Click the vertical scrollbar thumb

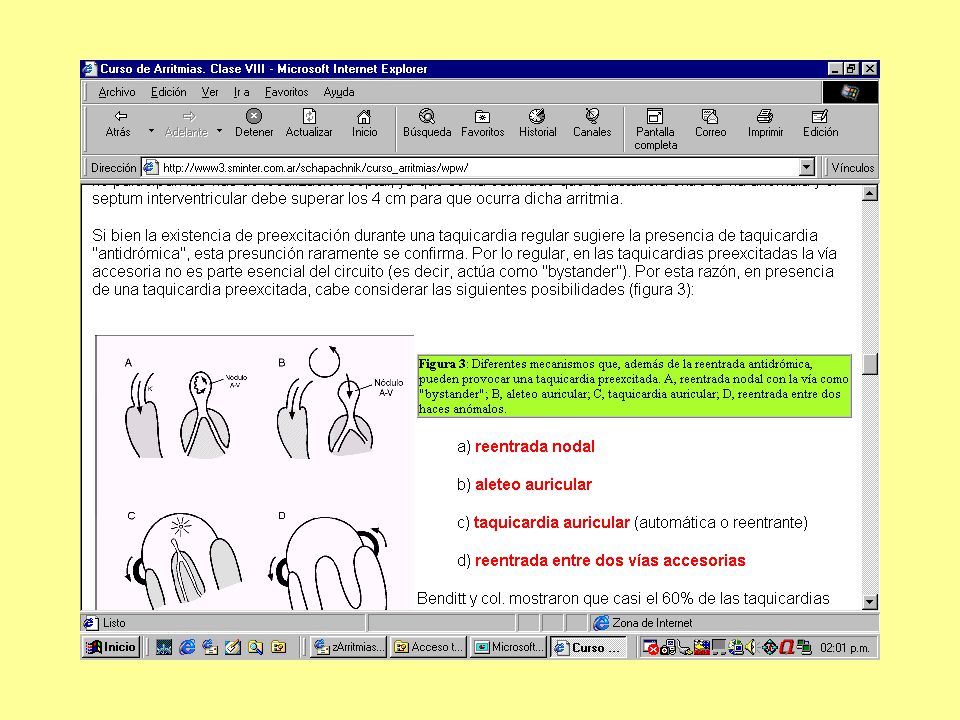869,364
